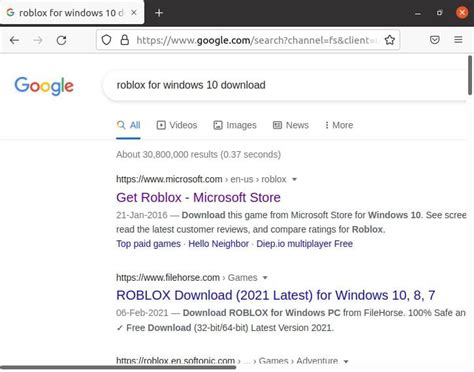
Task: Select the roblox for windows 10 tab
Action: click(x=72, y=13)
